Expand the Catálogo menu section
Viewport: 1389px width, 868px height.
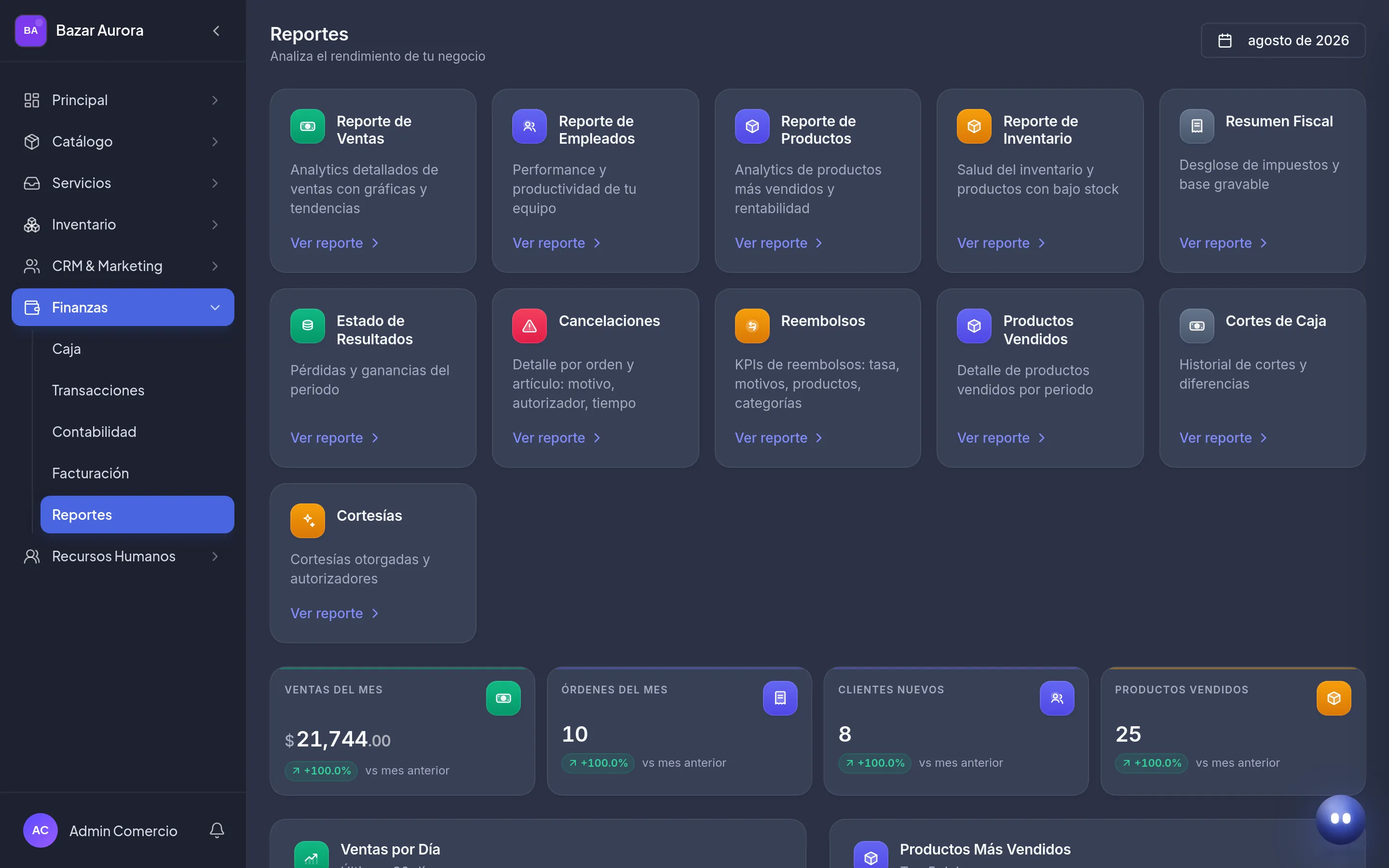[123, 141]
